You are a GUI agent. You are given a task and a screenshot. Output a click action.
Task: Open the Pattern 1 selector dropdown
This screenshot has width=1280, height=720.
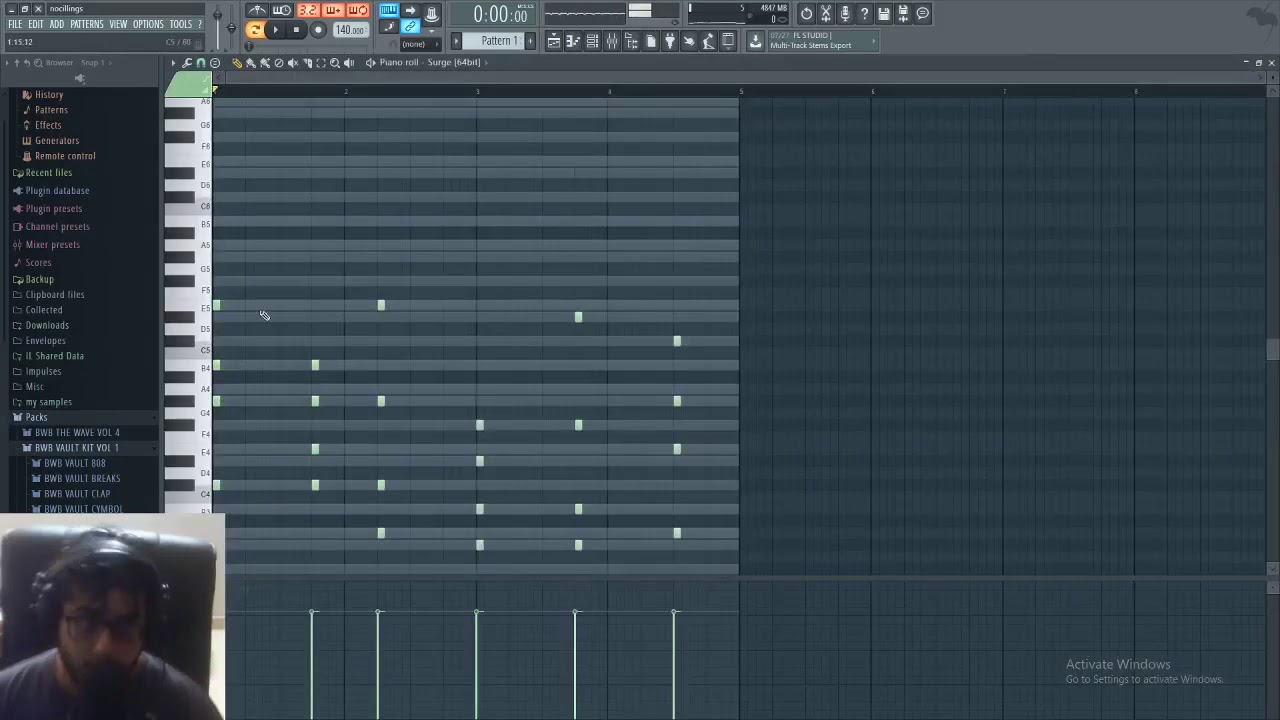(499, 41)
